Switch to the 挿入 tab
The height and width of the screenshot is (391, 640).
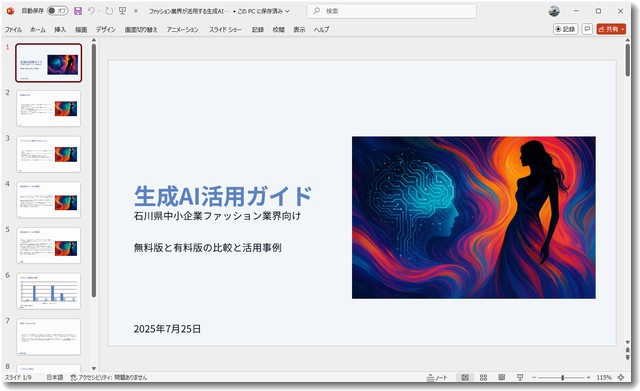(x=60, y=29)
